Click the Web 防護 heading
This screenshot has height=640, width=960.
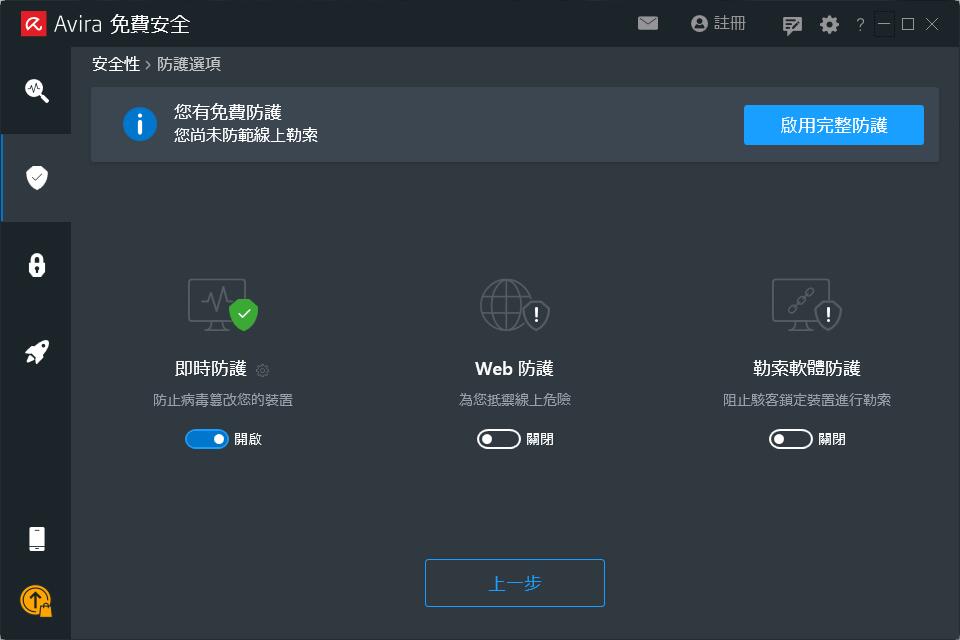pyautogui.click(x=514, y=369)
